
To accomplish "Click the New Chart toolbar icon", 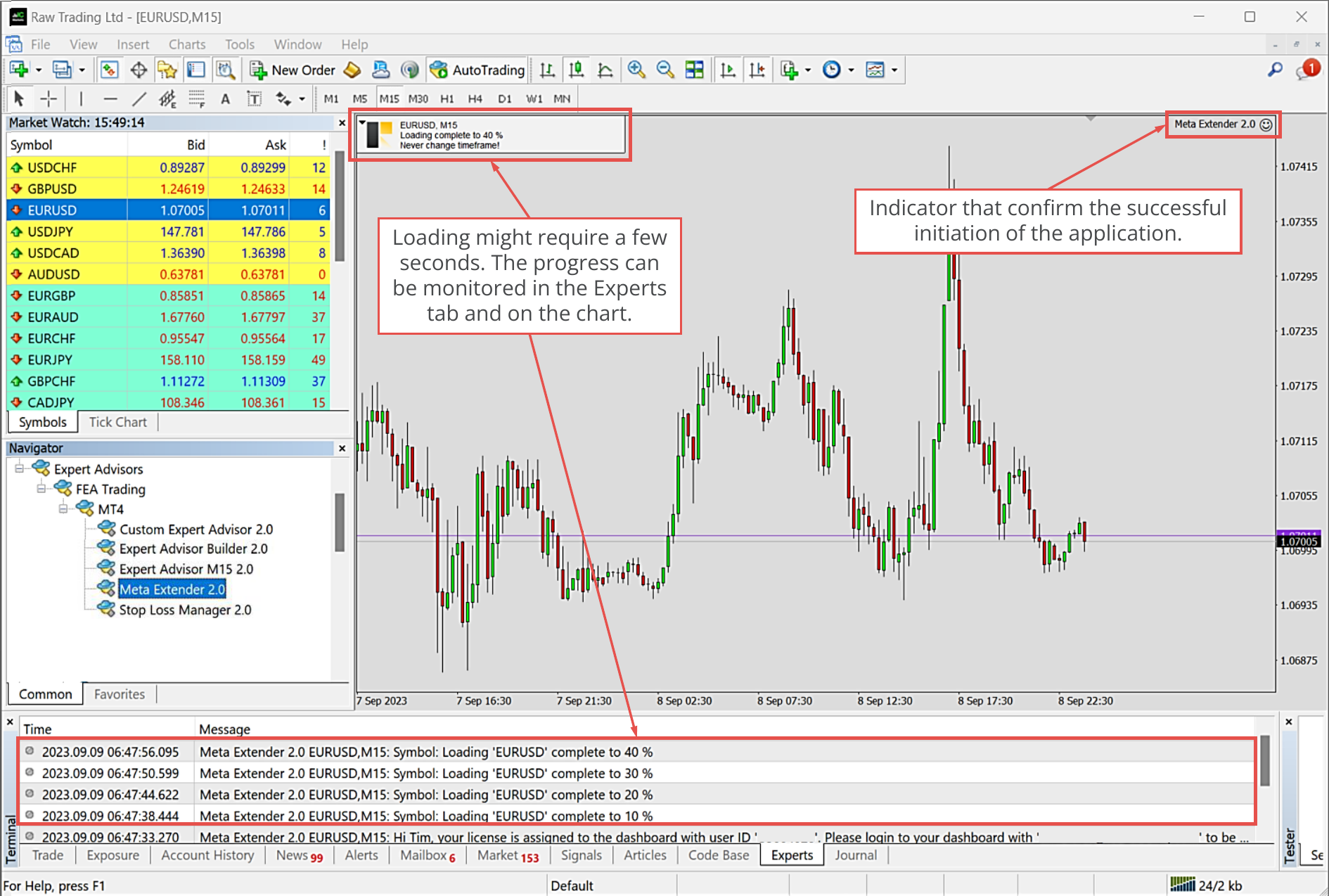I will coord(19,70).
